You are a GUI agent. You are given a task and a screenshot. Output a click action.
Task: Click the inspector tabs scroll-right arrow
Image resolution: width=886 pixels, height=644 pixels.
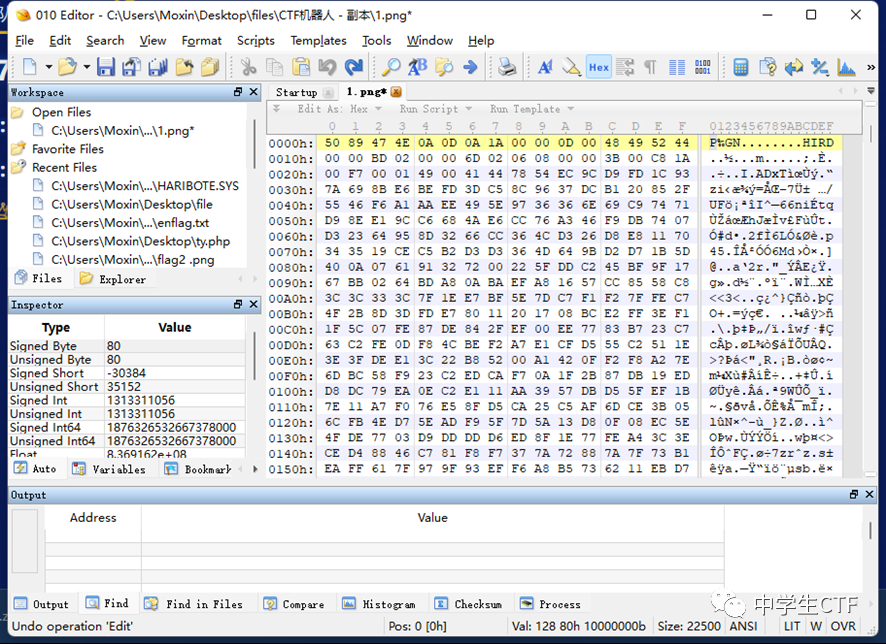coord(255,469)
